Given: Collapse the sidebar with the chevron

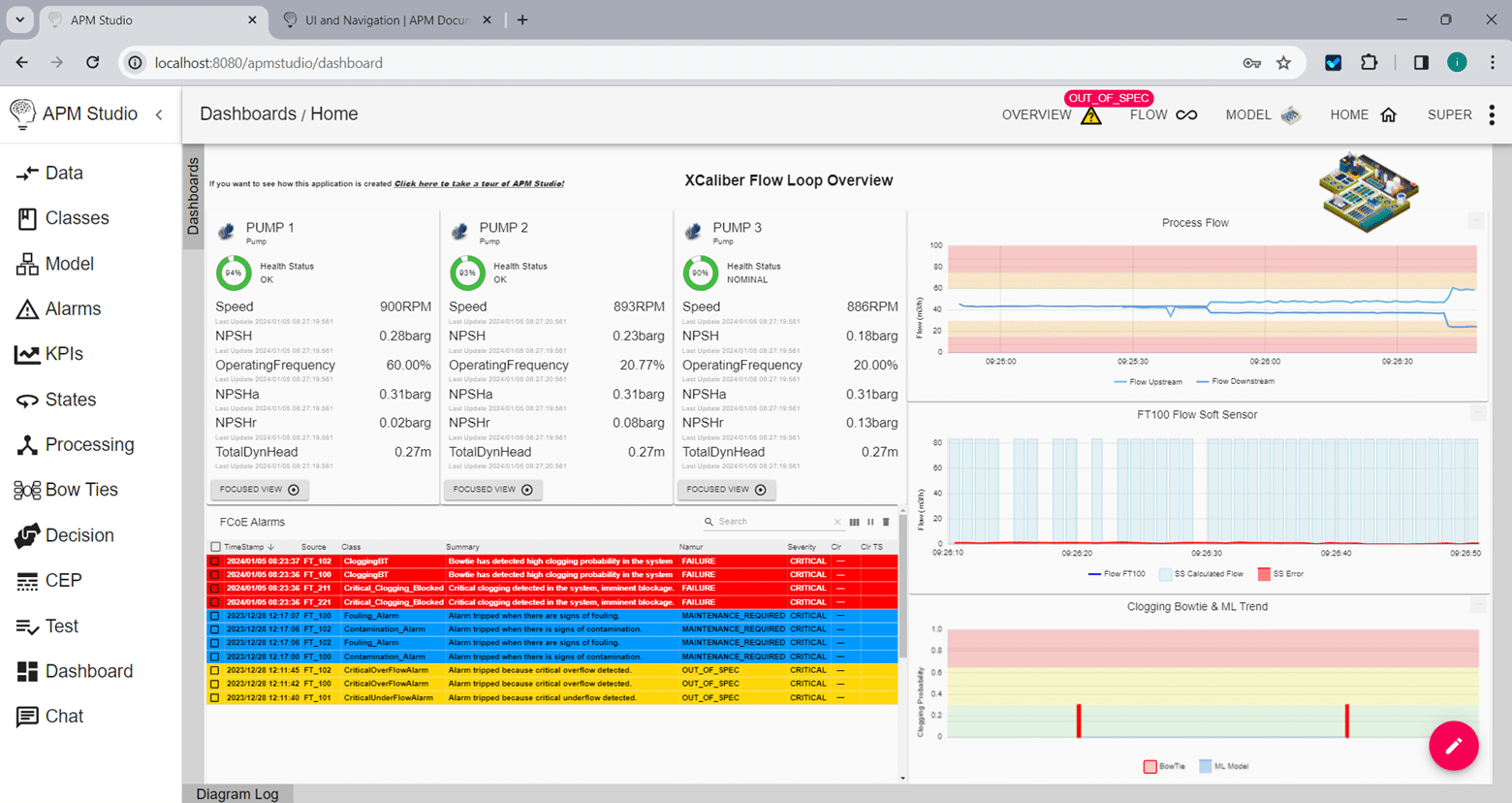Looking at the screenshot, I should tap(159, 113).
